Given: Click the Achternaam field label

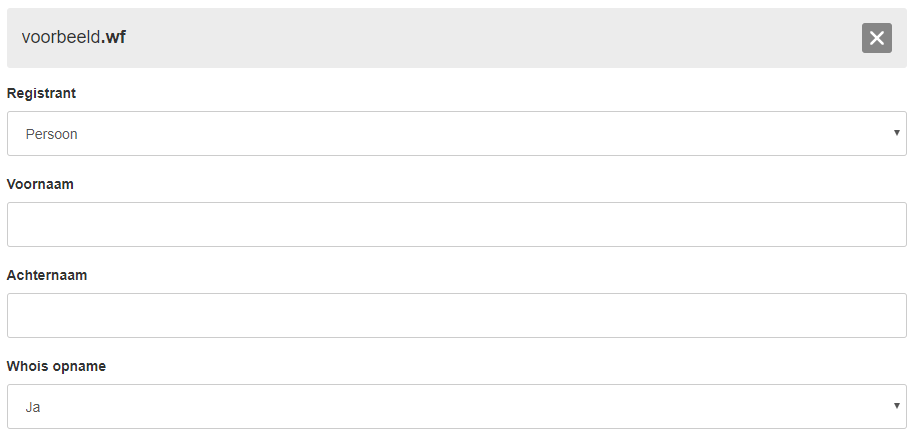Looking at the screenshot, I should pyautogui.click(x=47, y=275).
